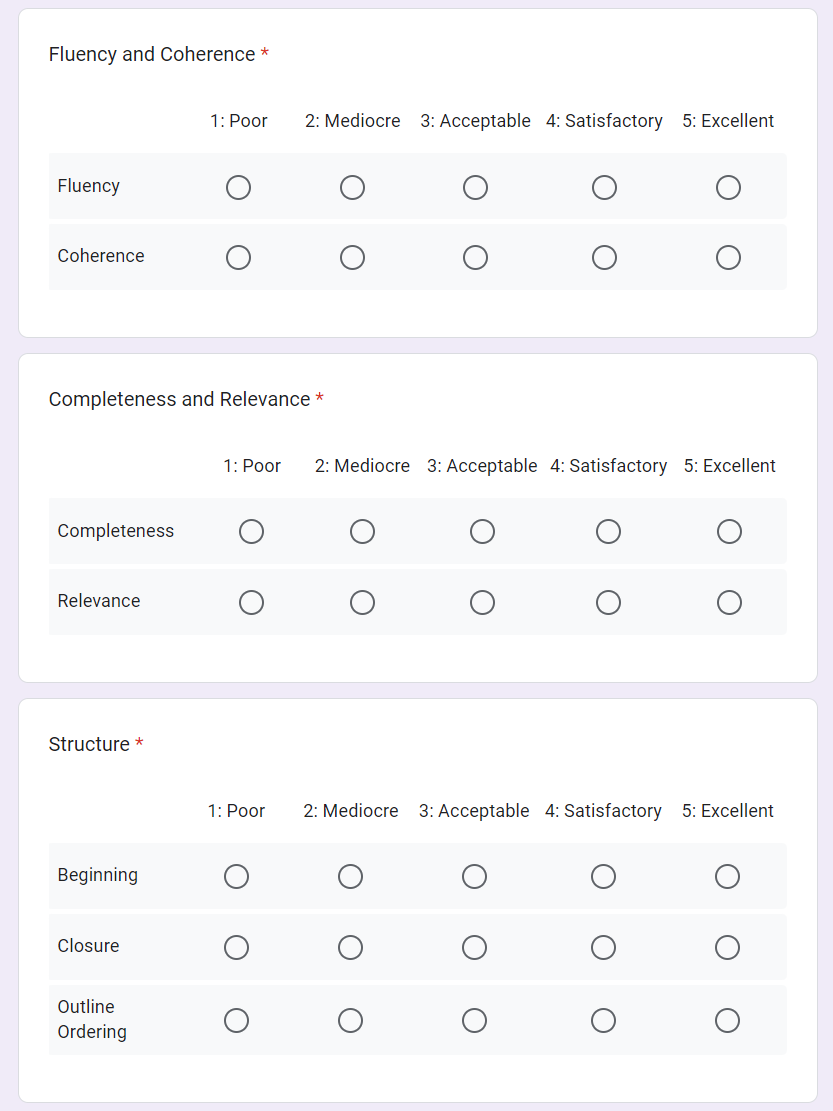Mark Fluency as 5: Excellent
The width and height of the screenshot is (833, 1111).
(x=728, y=188)
